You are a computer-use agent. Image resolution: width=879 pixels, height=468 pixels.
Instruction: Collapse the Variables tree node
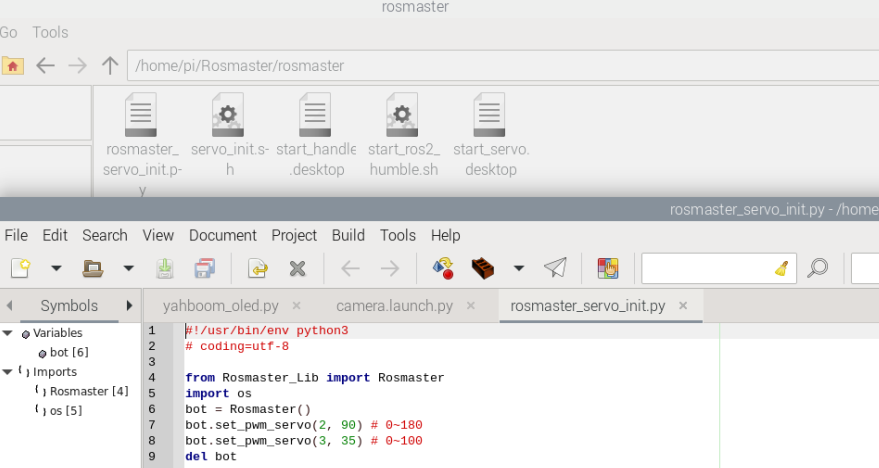click(8, 333)
